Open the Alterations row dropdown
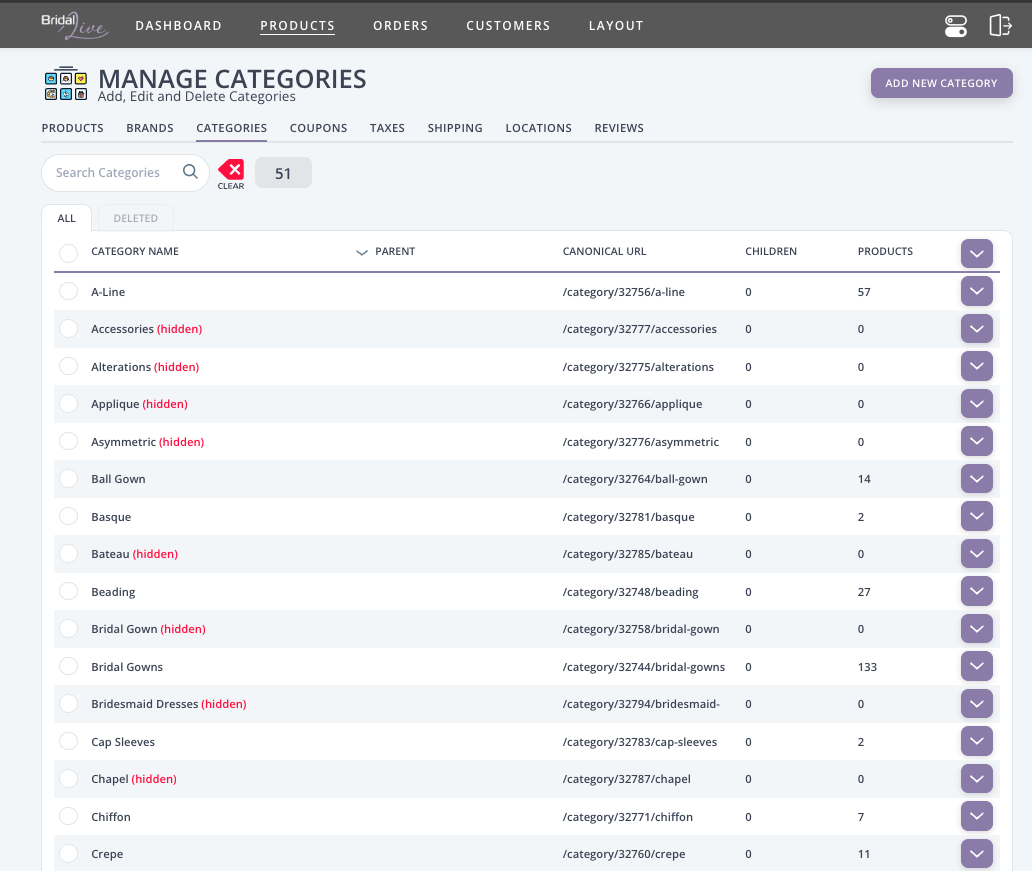1032x871 pixels. [977, 366]
